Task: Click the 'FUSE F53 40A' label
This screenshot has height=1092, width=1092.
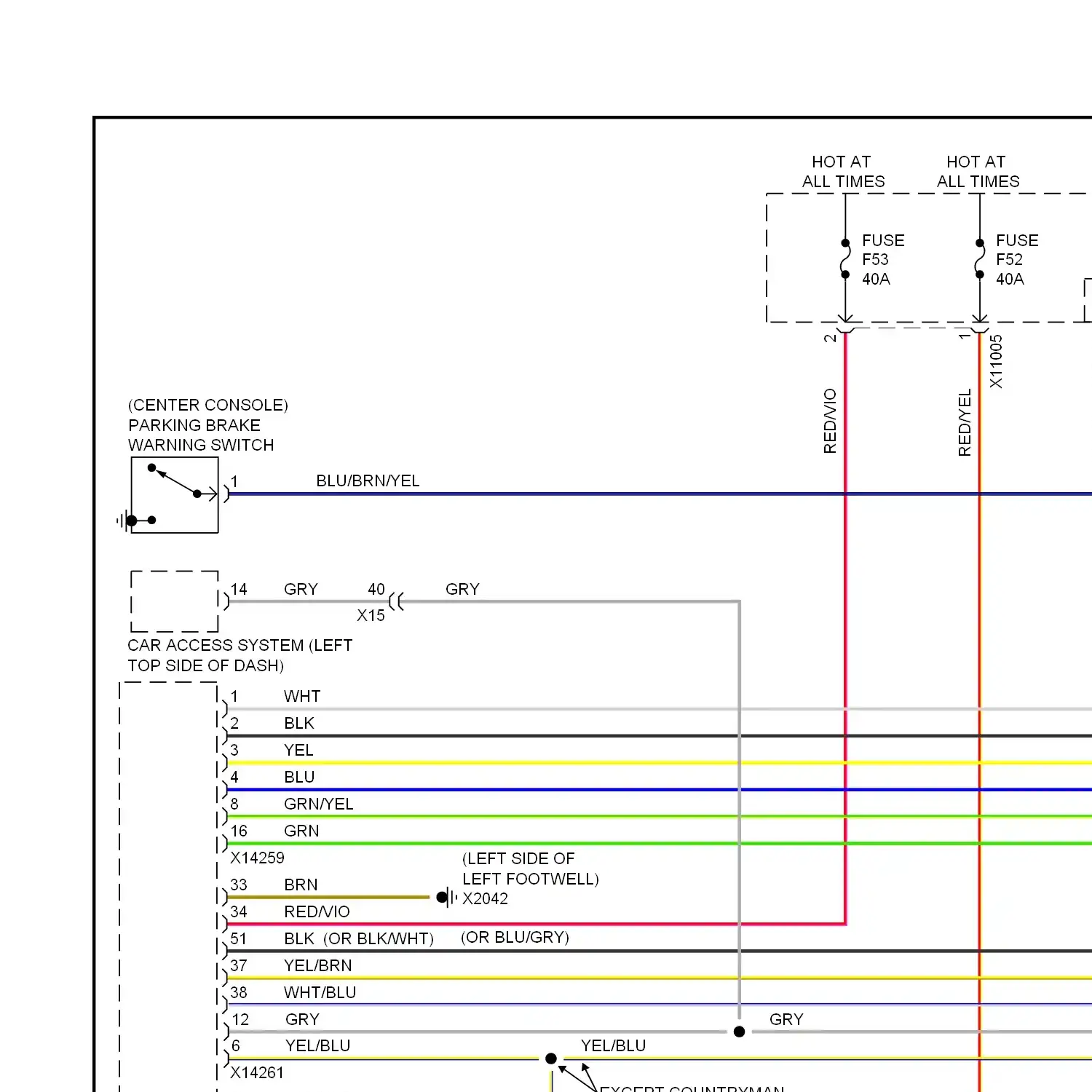Action: (883, 259)
